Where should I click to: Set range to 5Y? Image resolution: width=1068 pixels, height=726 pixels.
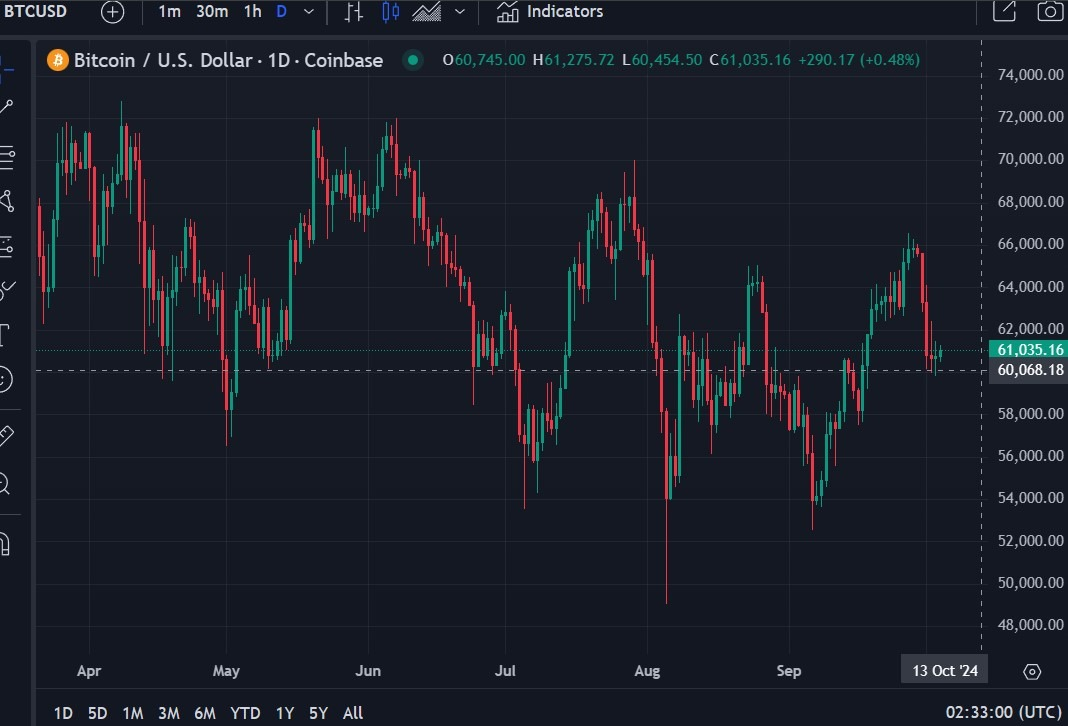[318, 713]
